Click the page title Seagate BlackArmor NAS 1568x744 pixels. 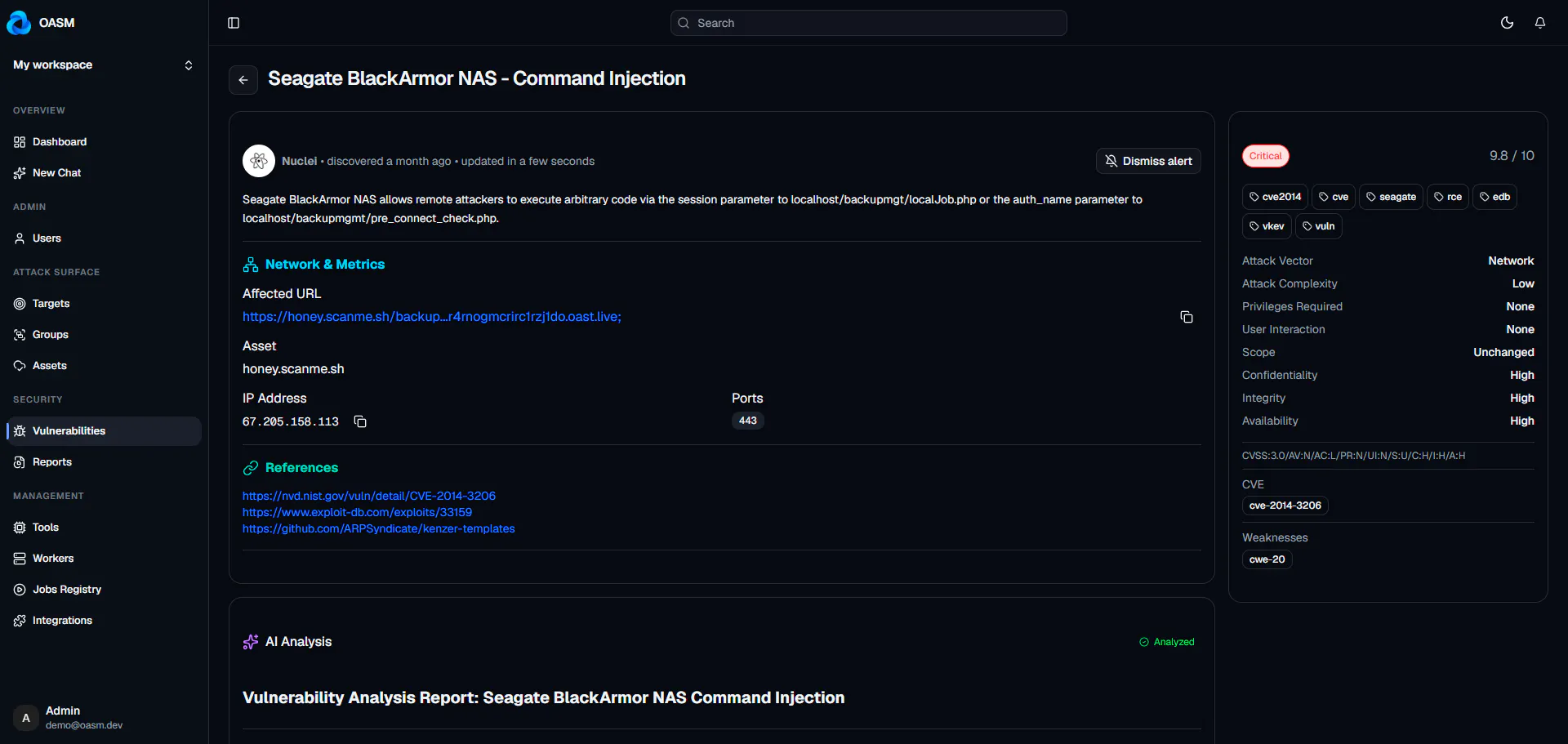[477, 78]
